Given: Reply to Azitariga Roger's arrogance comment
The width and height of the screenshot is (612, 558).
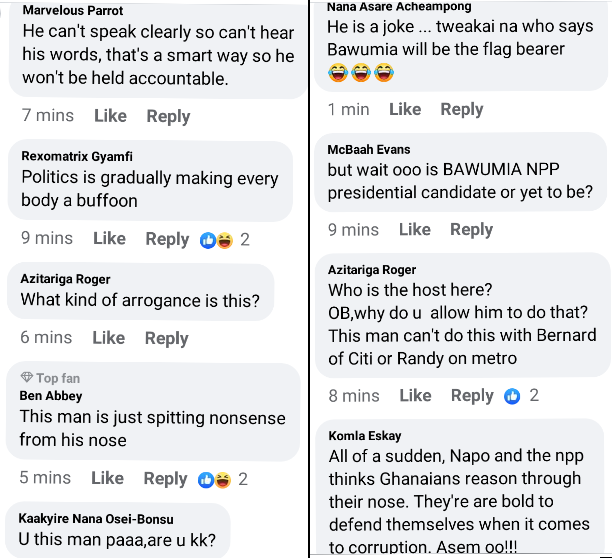Looking at the screenshot, I should pyautogui.click(x=167, y=338).
